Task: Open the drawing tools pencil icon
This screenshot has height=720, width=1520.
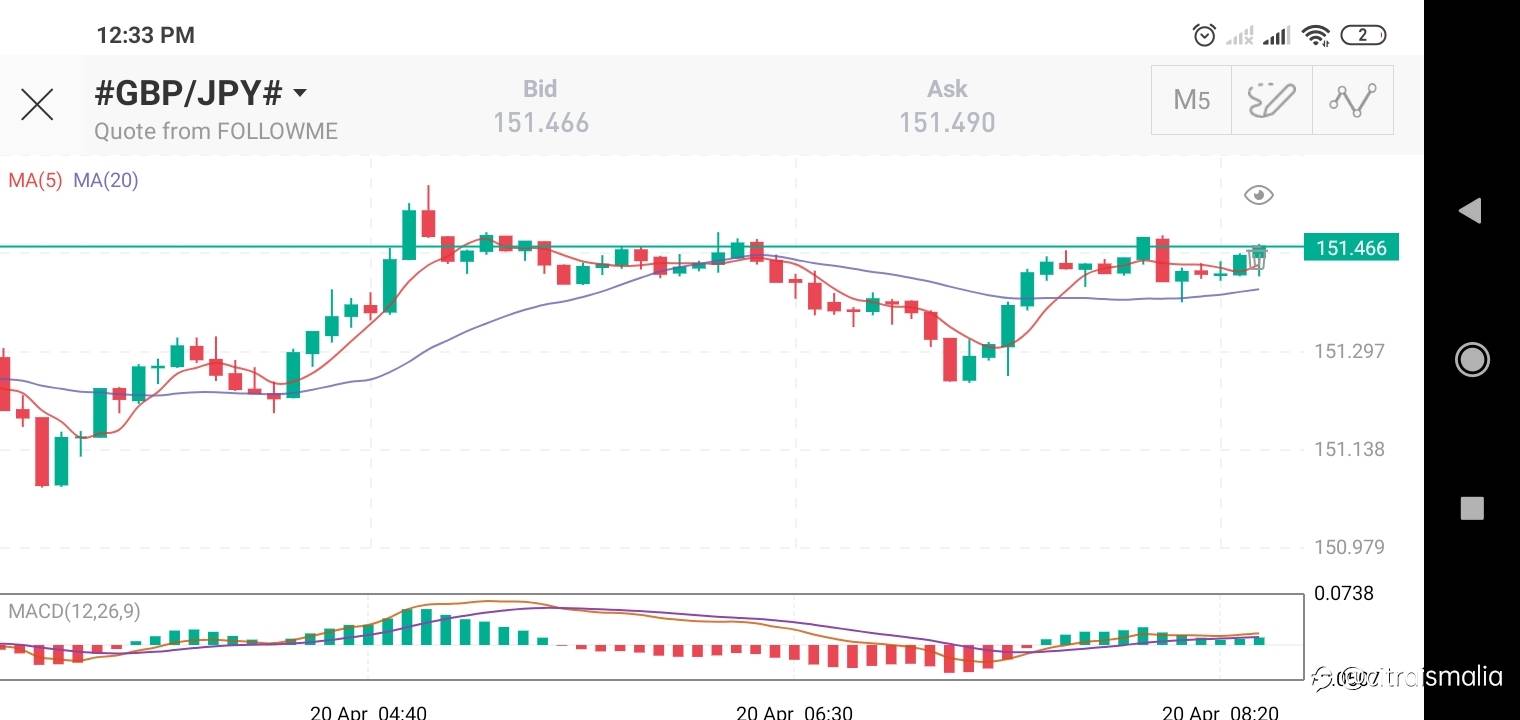Action: click(1271, 100)
